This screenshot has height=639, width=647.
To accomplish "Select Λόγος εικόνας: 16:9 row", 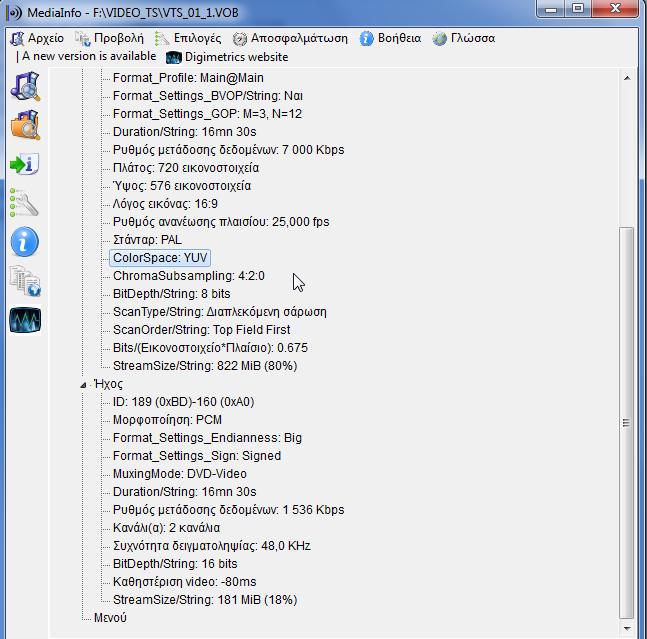I will [x=165, y=204].
